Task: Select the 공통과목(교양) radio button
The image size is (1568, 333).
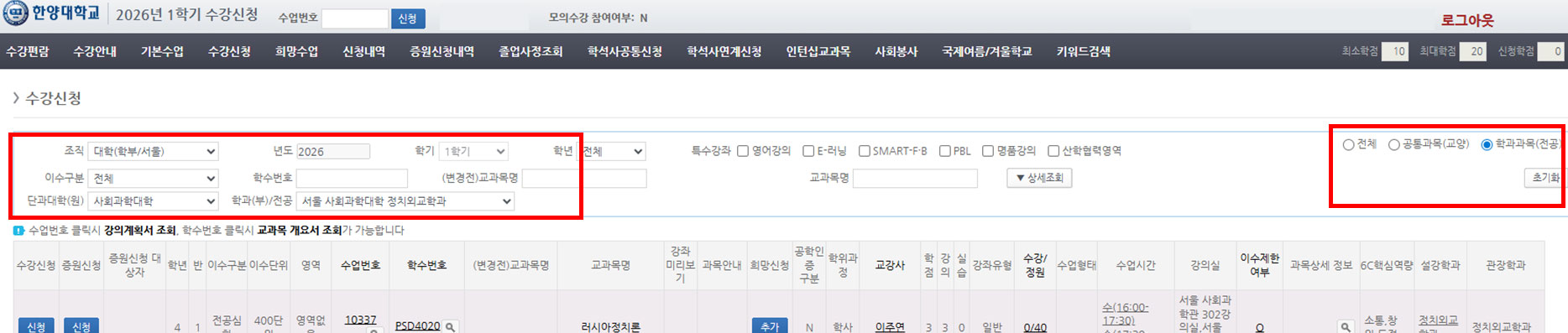Action: click(x=1393, y=145)
